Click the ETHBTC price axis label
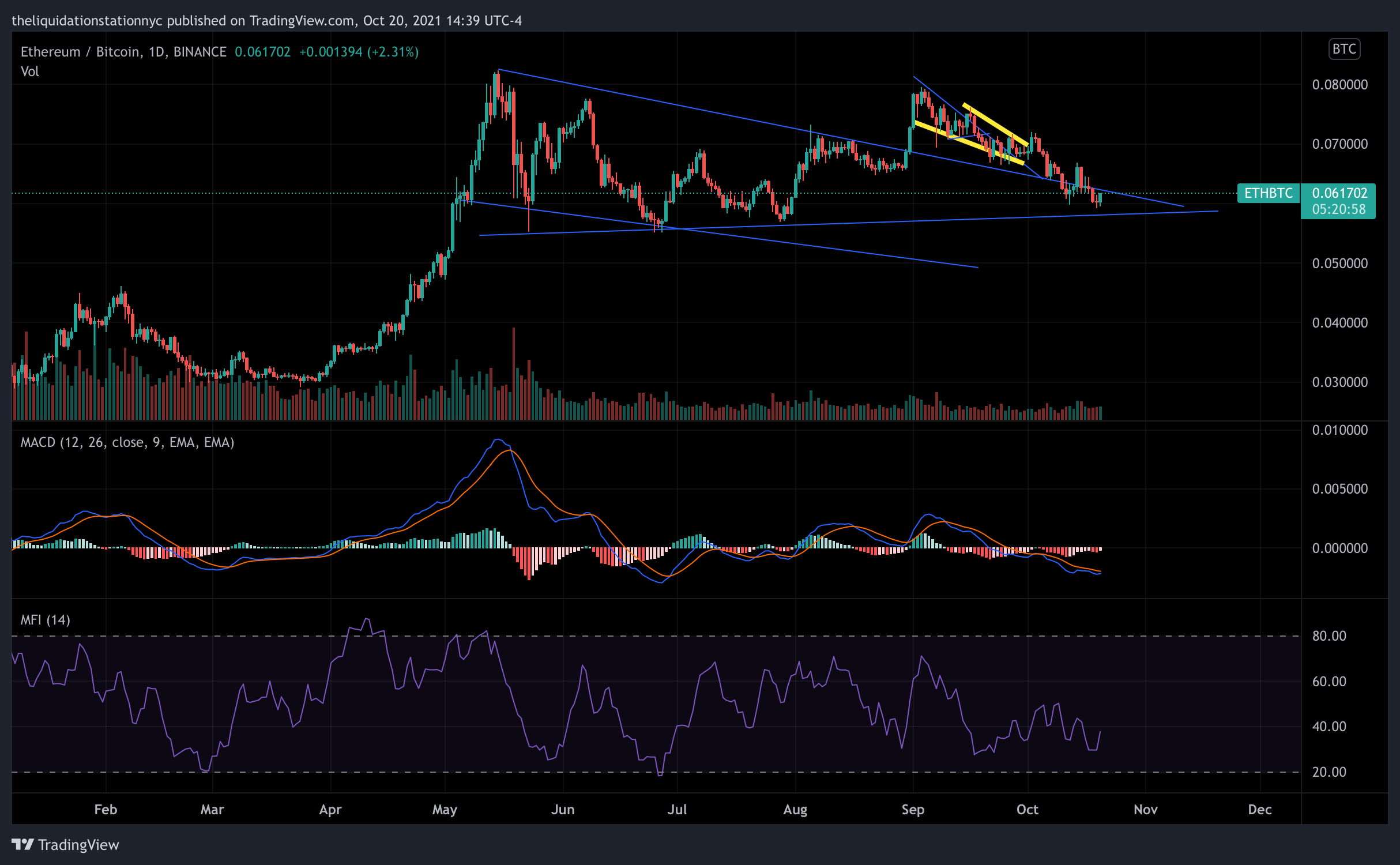This screenshot has width=1400, height=865. pyautogui.click(x=1268, y=193)
